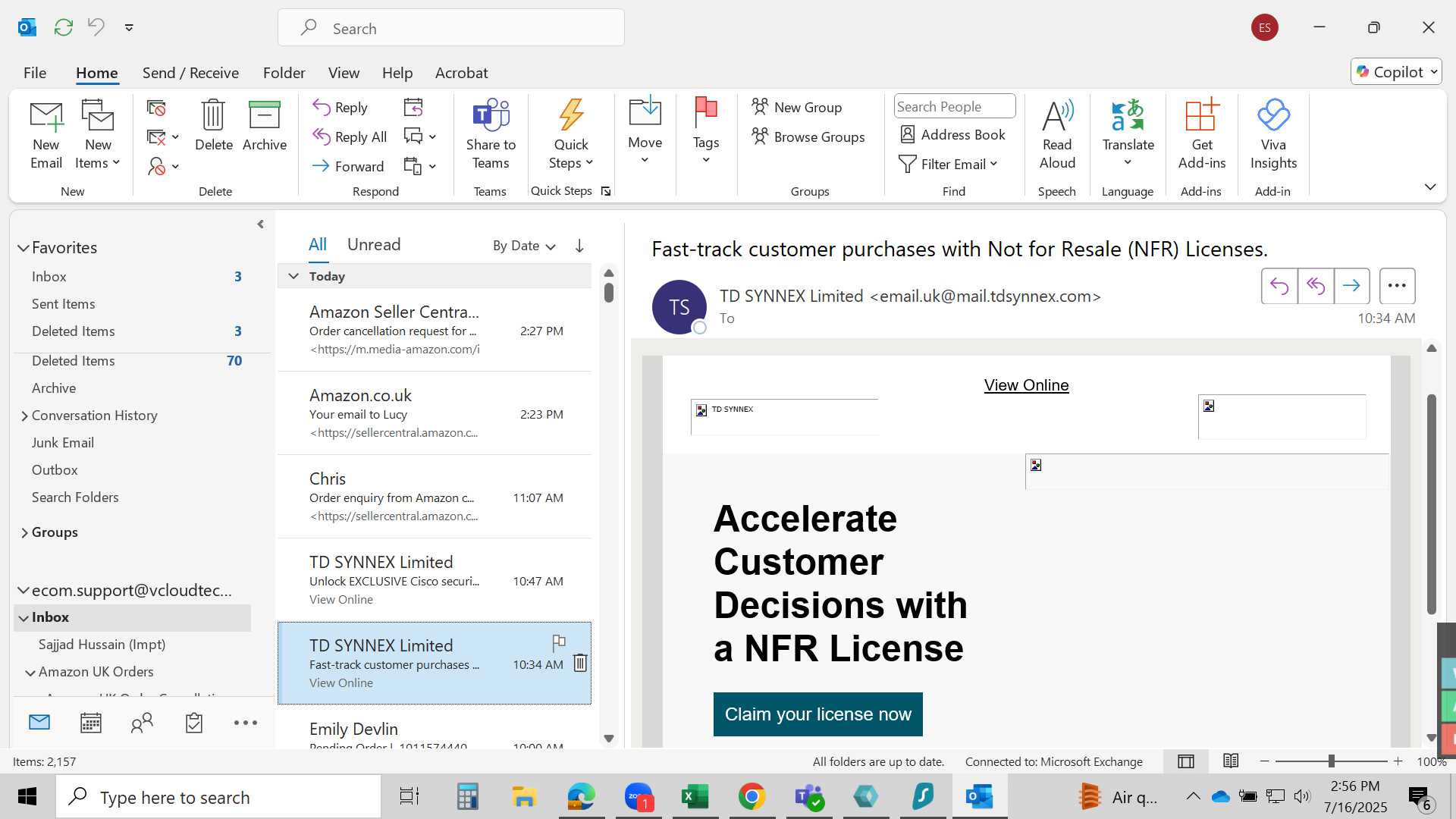
Task: Collapse the Amazon UK Orders folder
Action: tap(30, 673)
